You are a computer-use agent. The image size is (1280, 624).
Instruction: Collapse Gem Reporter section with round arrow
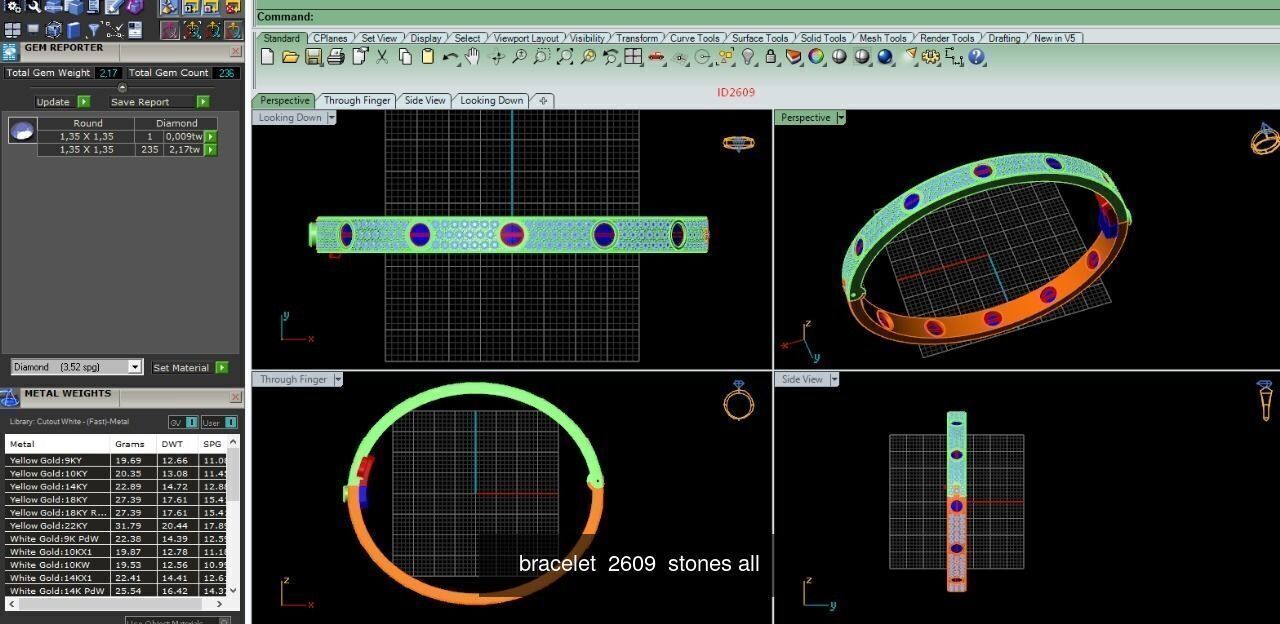122,87
